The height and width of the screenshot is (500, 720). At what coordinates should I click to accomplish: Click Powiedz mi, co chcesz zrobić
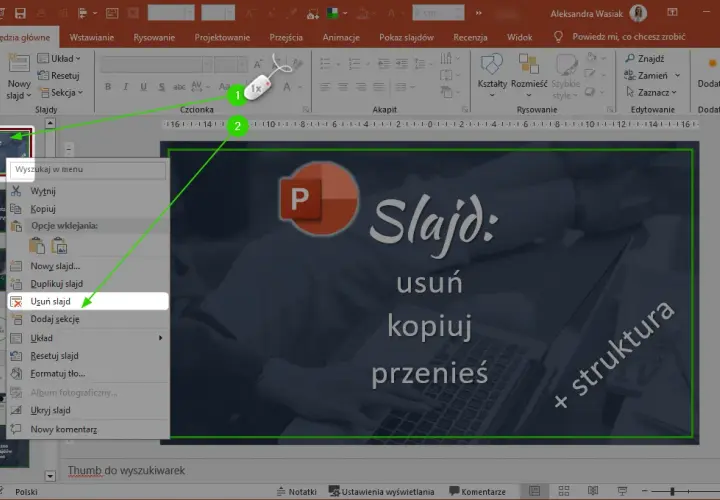(629, 37)
